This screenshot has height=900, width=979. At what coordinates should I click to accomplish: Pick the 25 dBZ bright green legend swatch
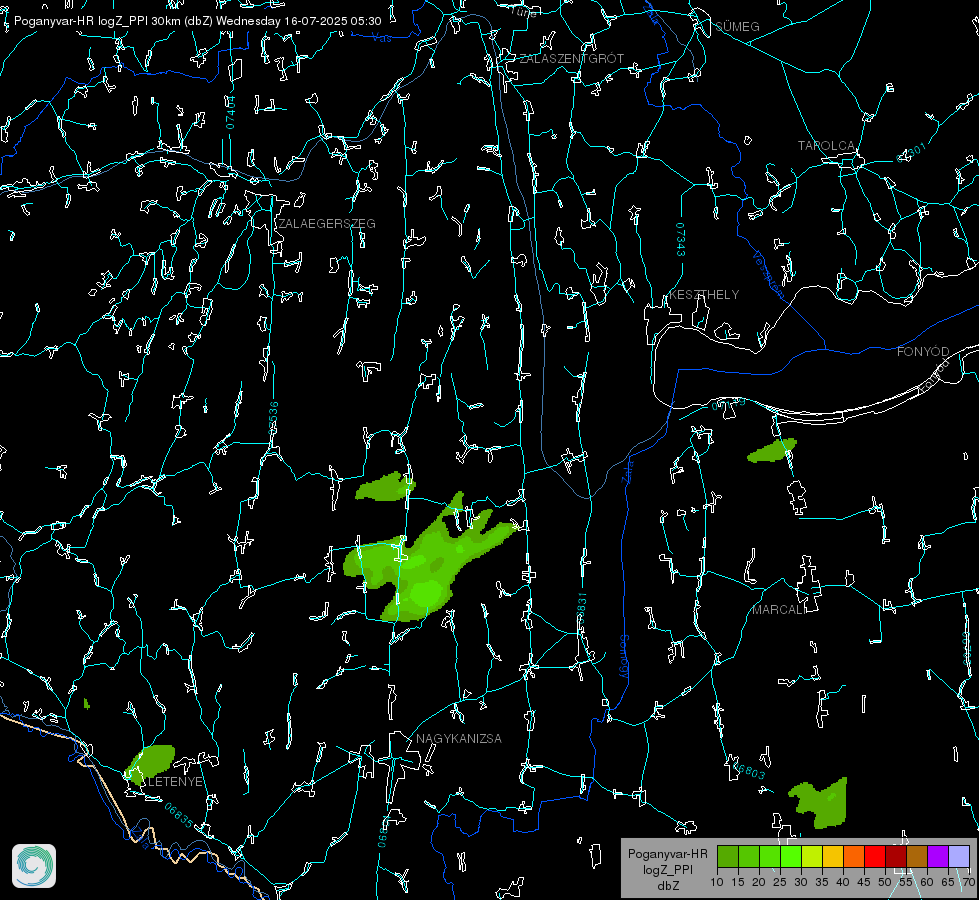click(791, 856)
